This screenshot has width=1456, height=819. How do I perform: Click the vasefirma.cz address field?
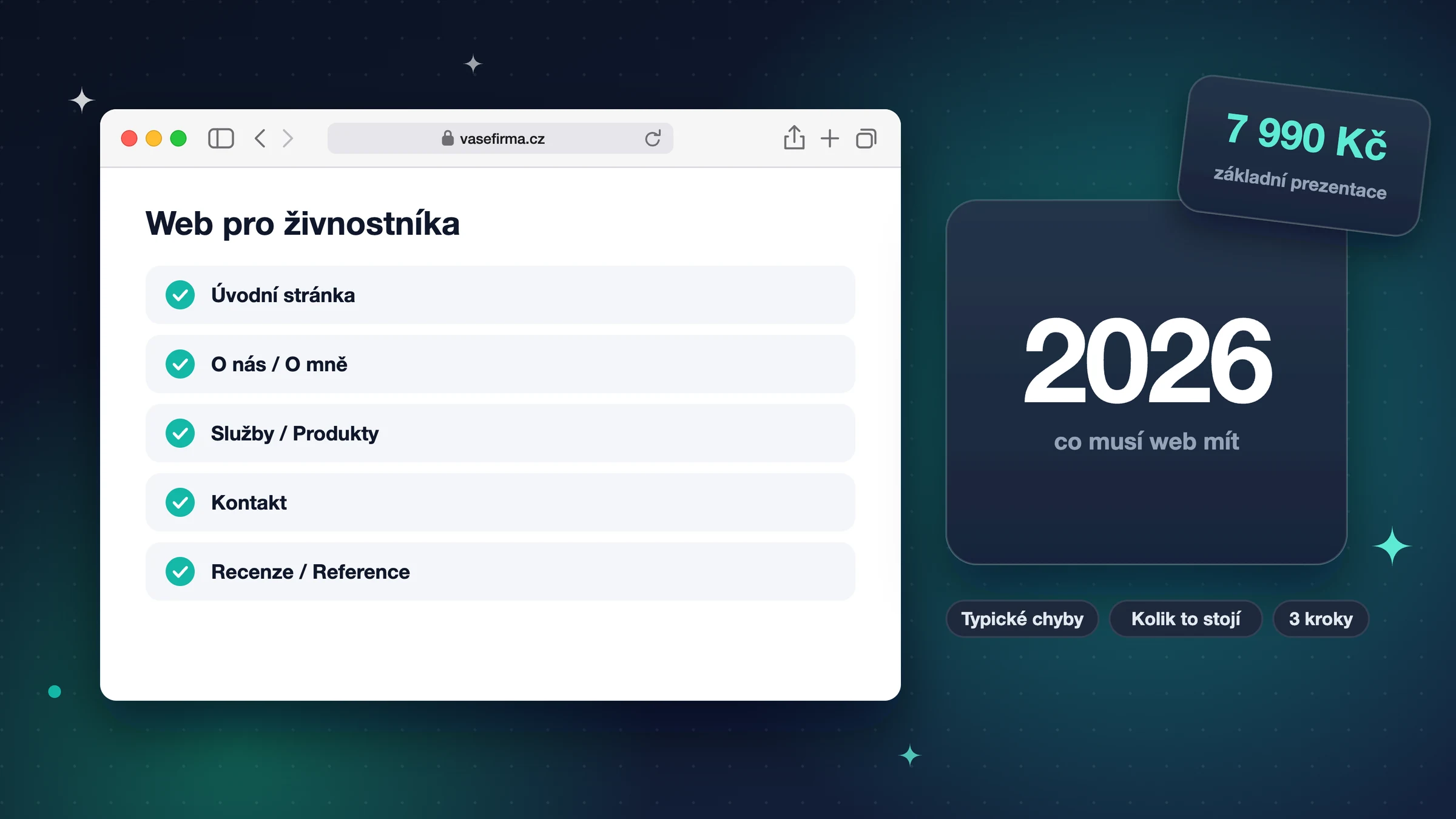pyautogui.click(x=500, y=138)
